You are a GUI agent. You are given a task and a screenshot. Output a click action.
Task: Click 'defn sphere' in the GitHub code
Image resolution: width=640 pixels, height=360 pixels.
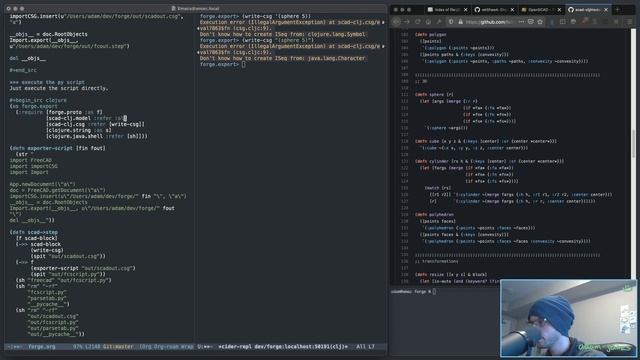click(435, 94)
